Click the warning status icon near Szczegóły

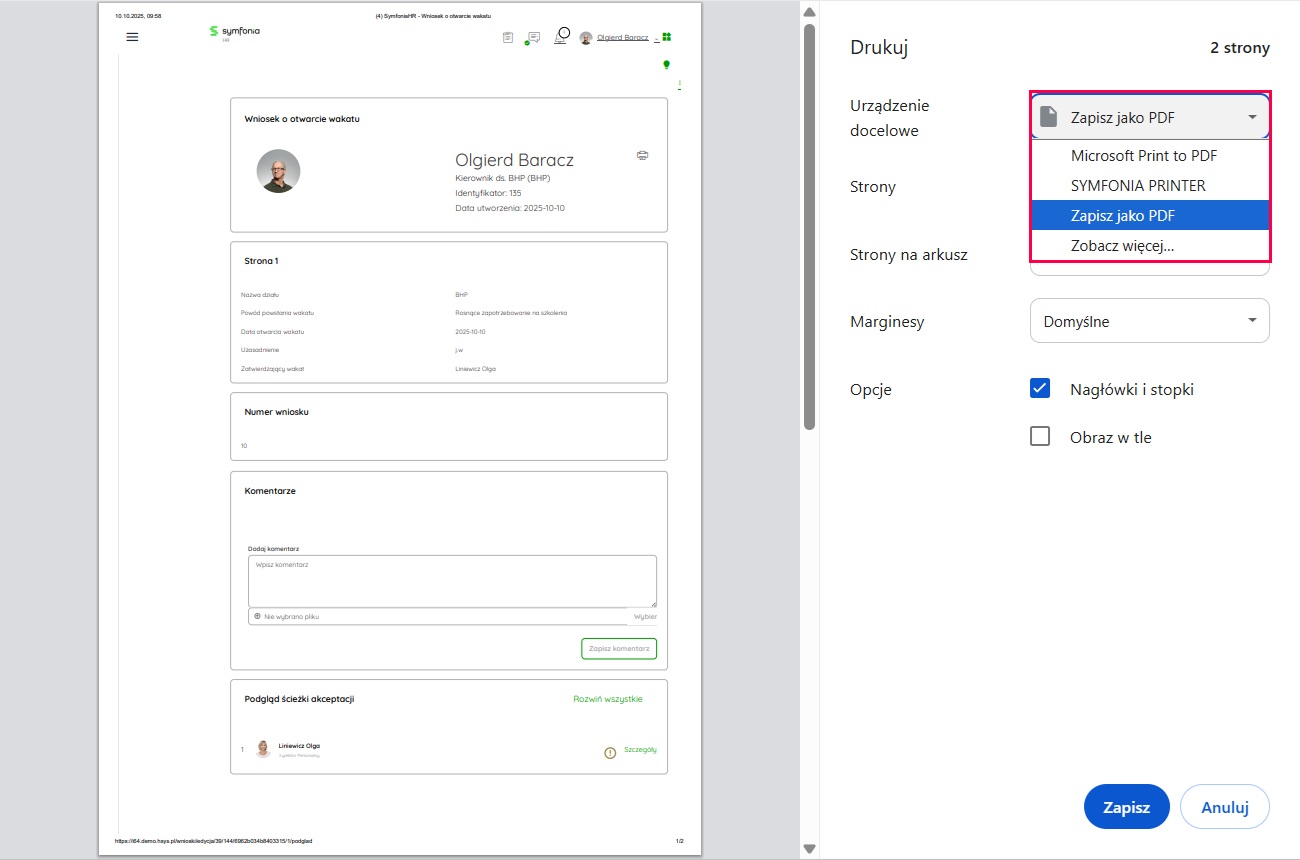(x=610, y=752)
